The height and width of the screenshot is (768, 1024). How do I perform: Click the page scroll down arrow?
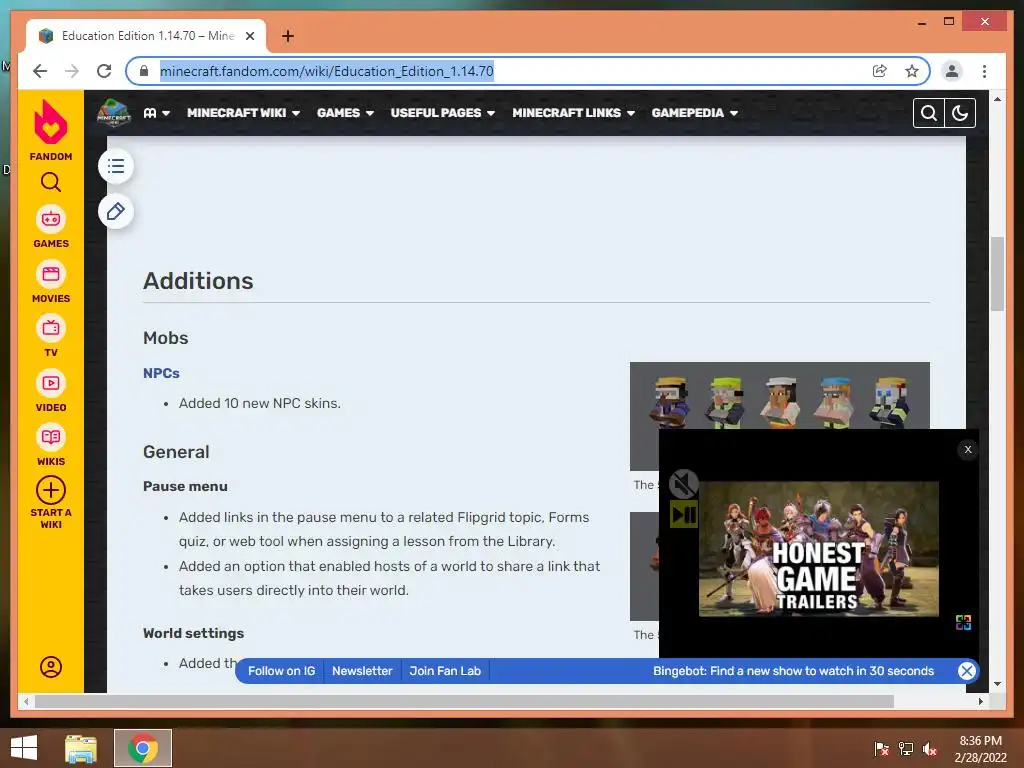[x=997, y=684]
